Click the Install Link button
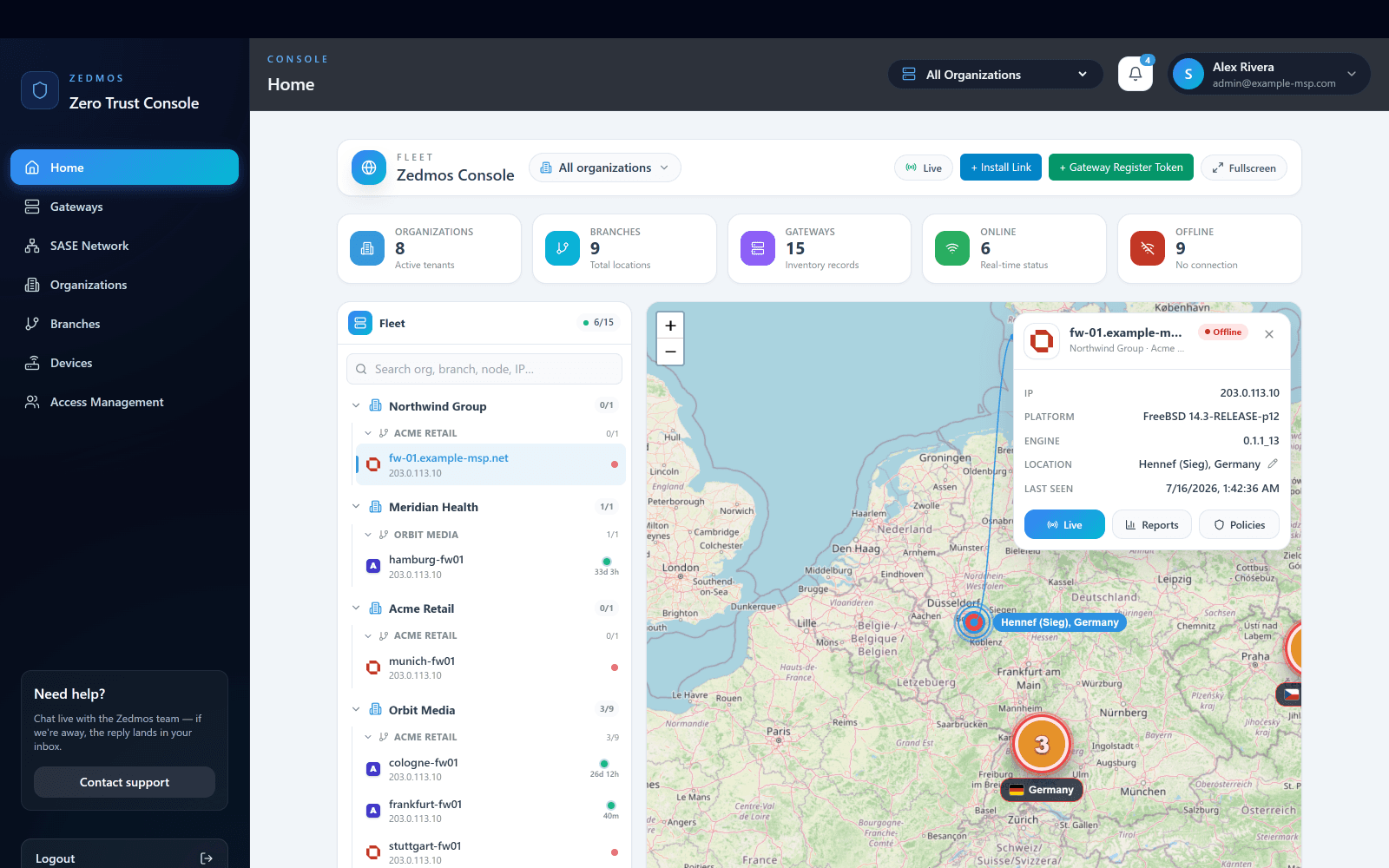 pos(1001,168)
